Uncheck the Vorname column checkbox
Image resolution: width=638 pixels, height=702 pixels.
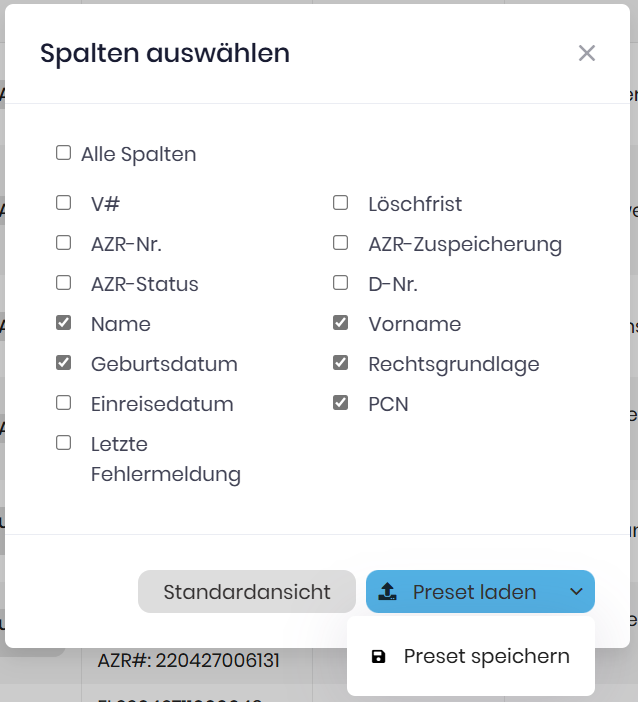(x=341, y=323)
